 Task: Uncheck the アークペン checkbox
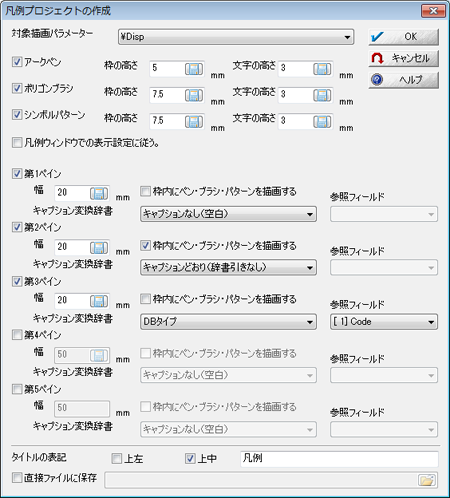tap(17, 62)
